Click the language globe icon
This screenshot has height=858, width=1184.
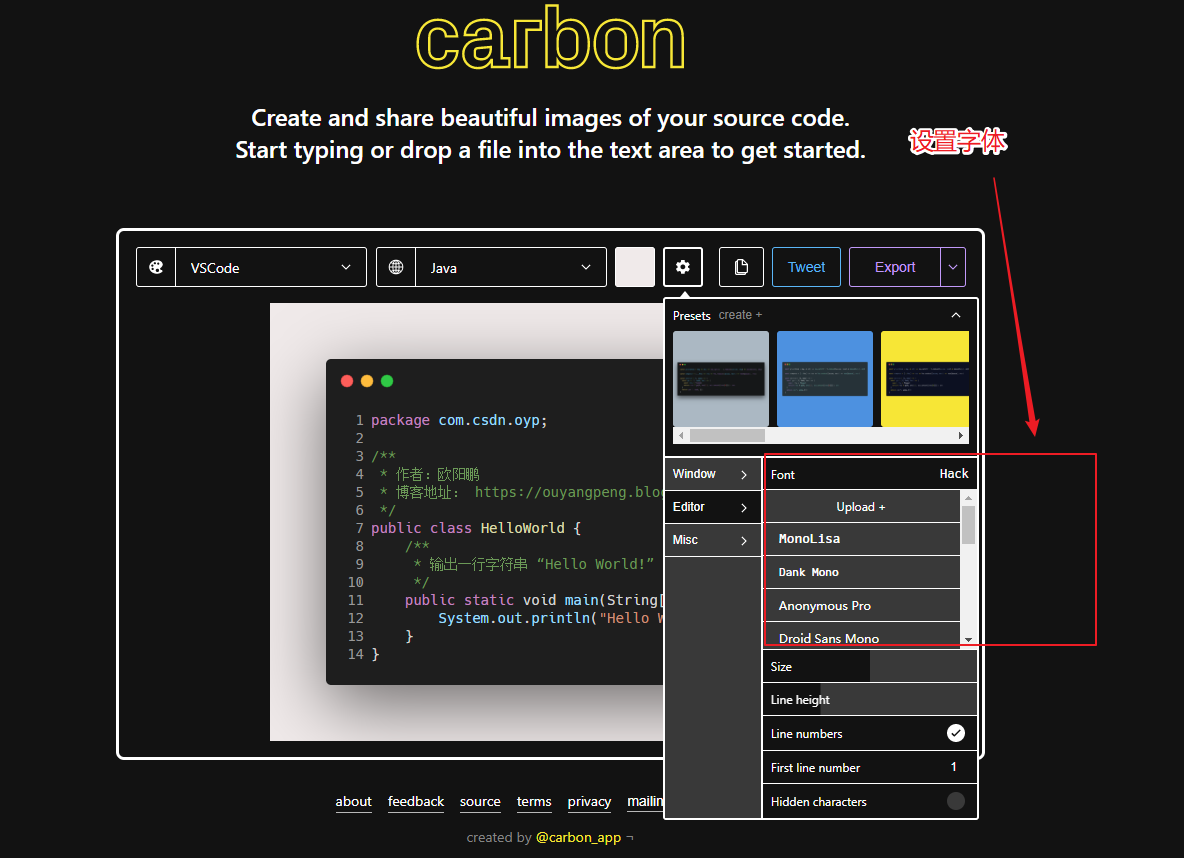coord(396,267)
